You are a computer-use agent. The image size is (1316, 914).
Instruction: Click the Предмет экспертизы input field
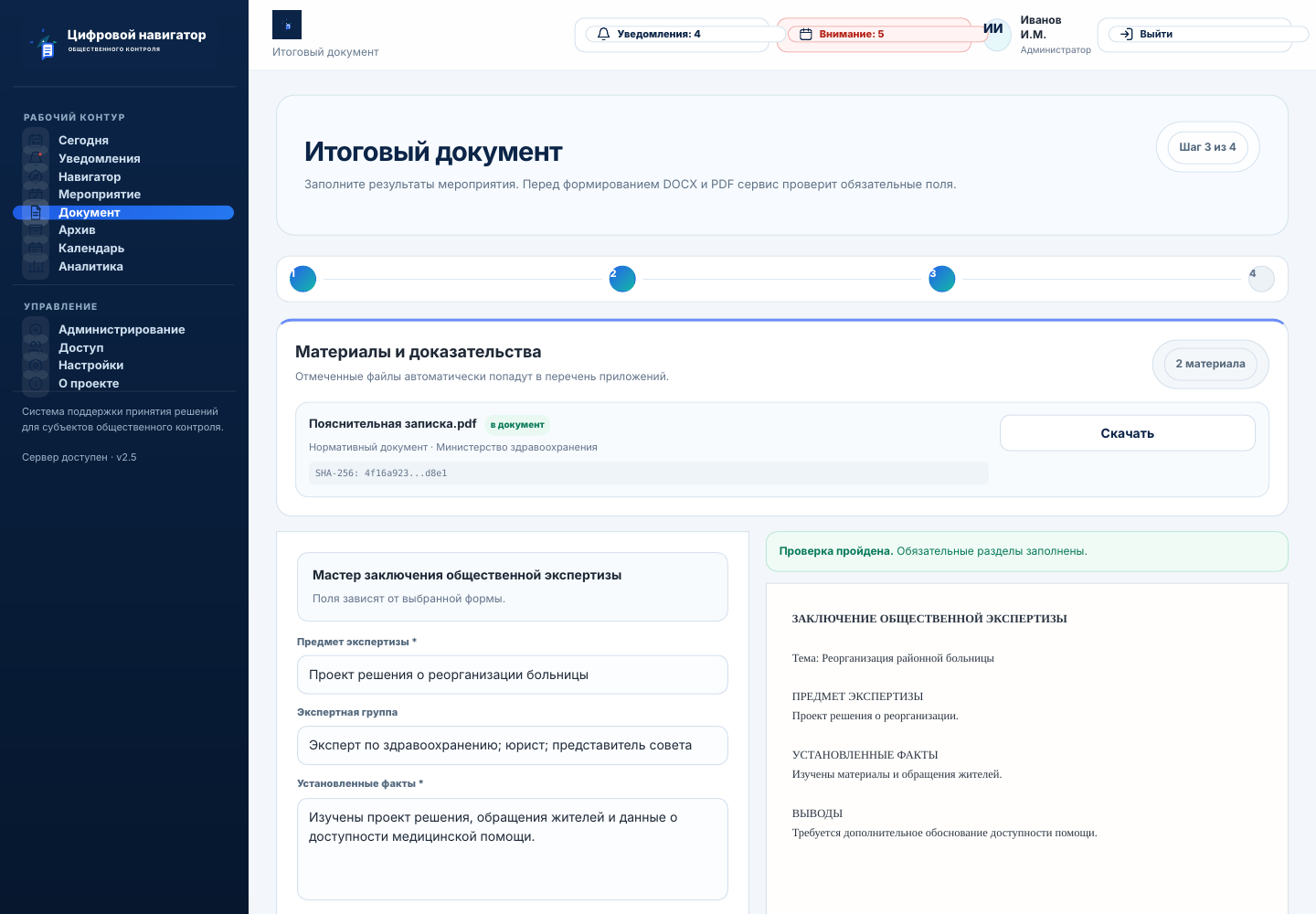[x=513, y=675]
